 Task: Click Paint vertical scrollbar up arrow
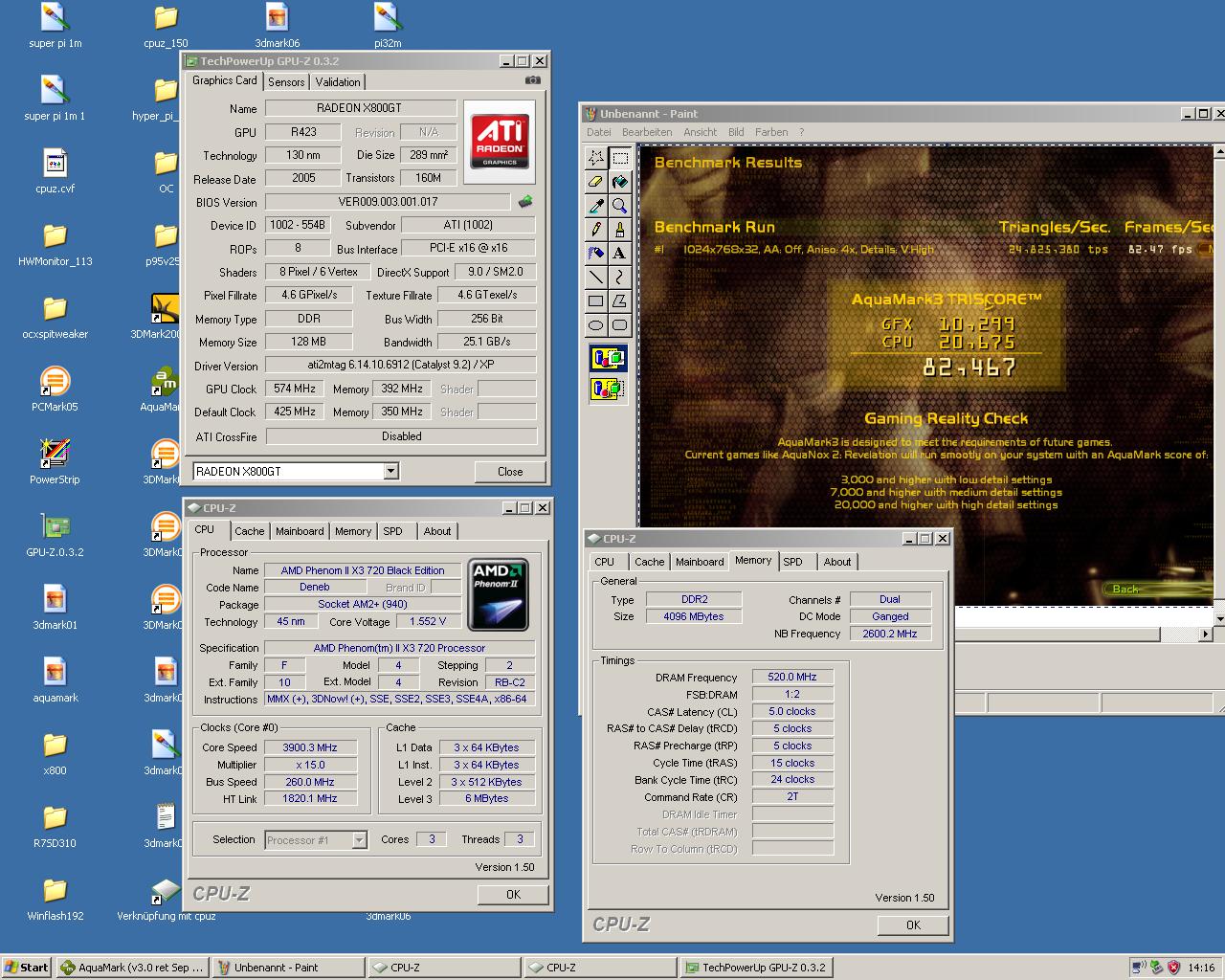[x=1219, y=151]
